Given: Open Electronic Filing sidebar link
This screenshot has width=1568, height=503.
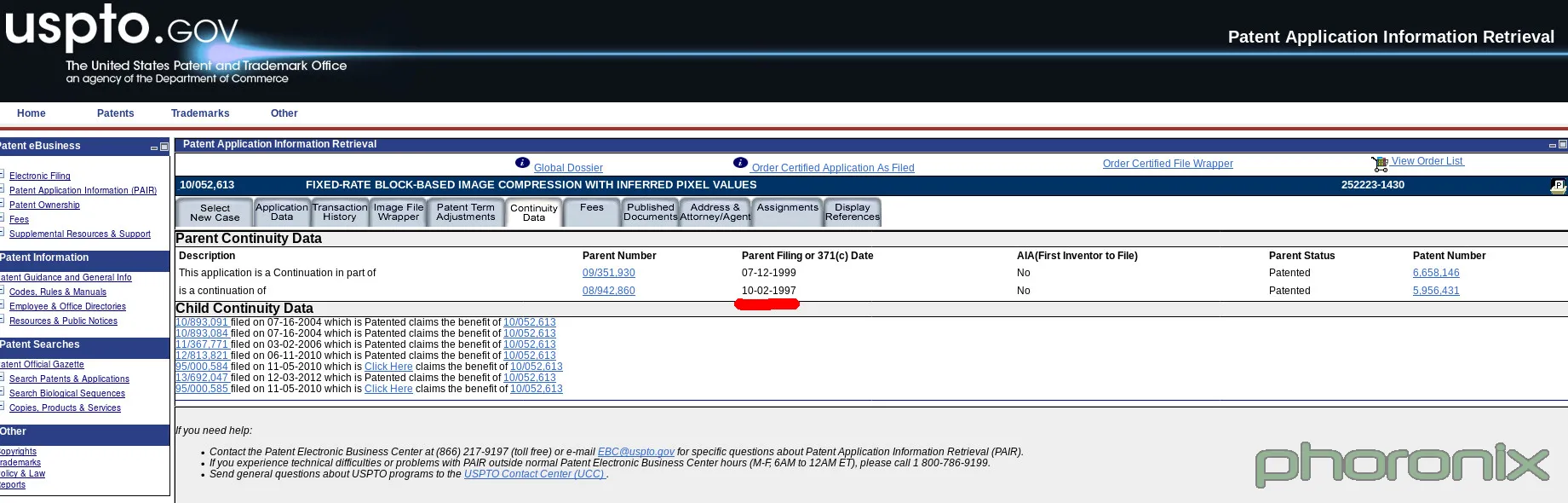Looking at the screenshot, I should tap(40, 176).
